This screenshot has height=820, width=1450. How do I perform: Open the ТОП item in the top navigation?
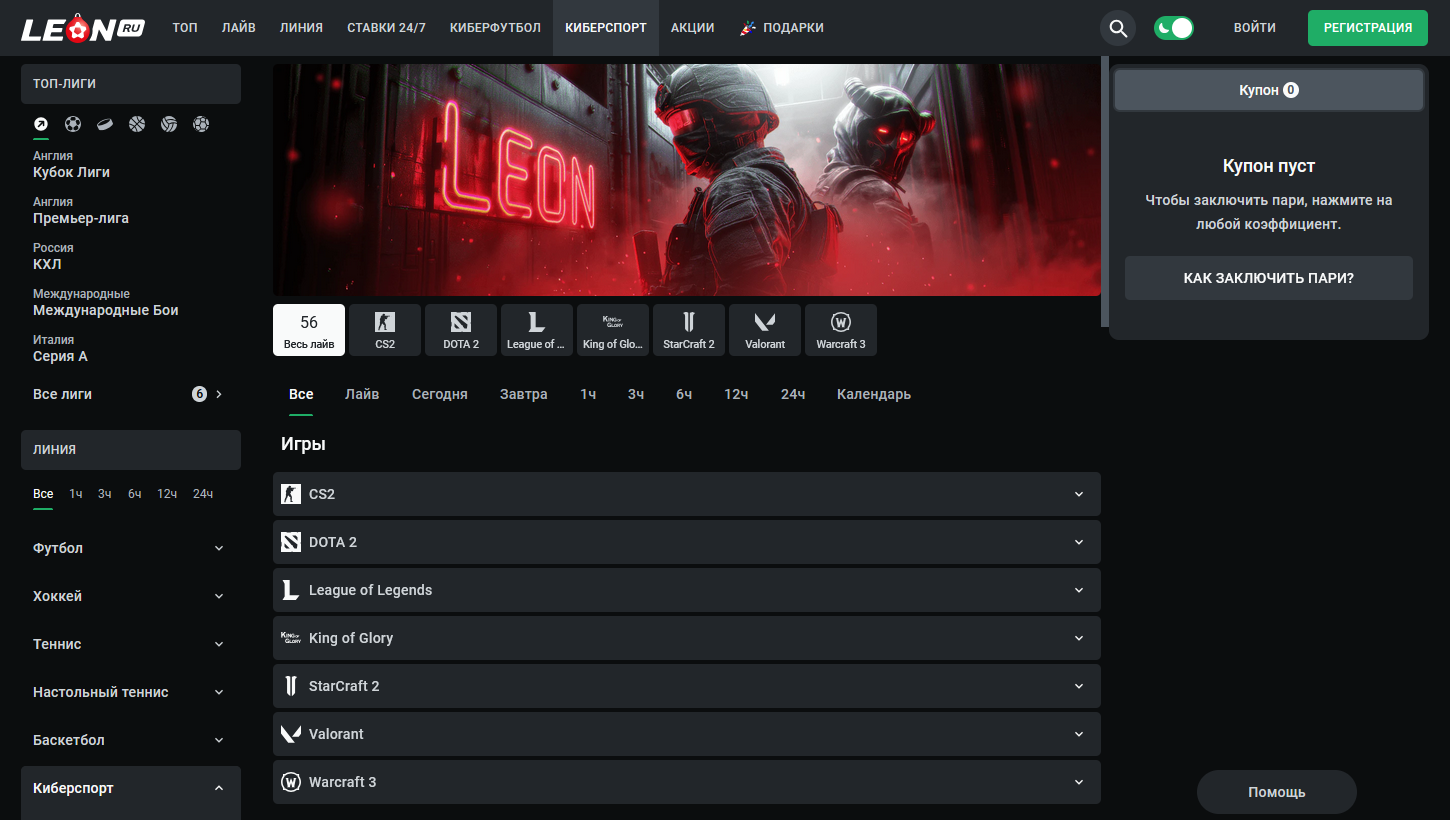pos(185,28)
